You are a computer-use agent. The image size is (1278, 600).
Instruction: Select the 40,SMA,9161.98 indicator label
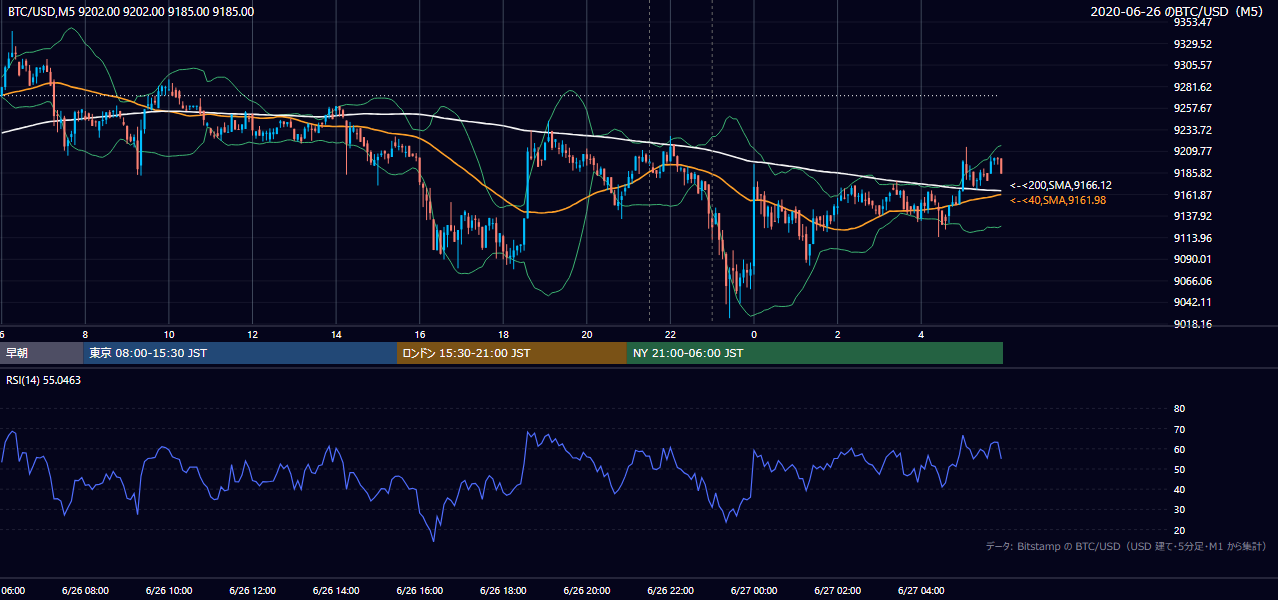tap(1058, 200)
